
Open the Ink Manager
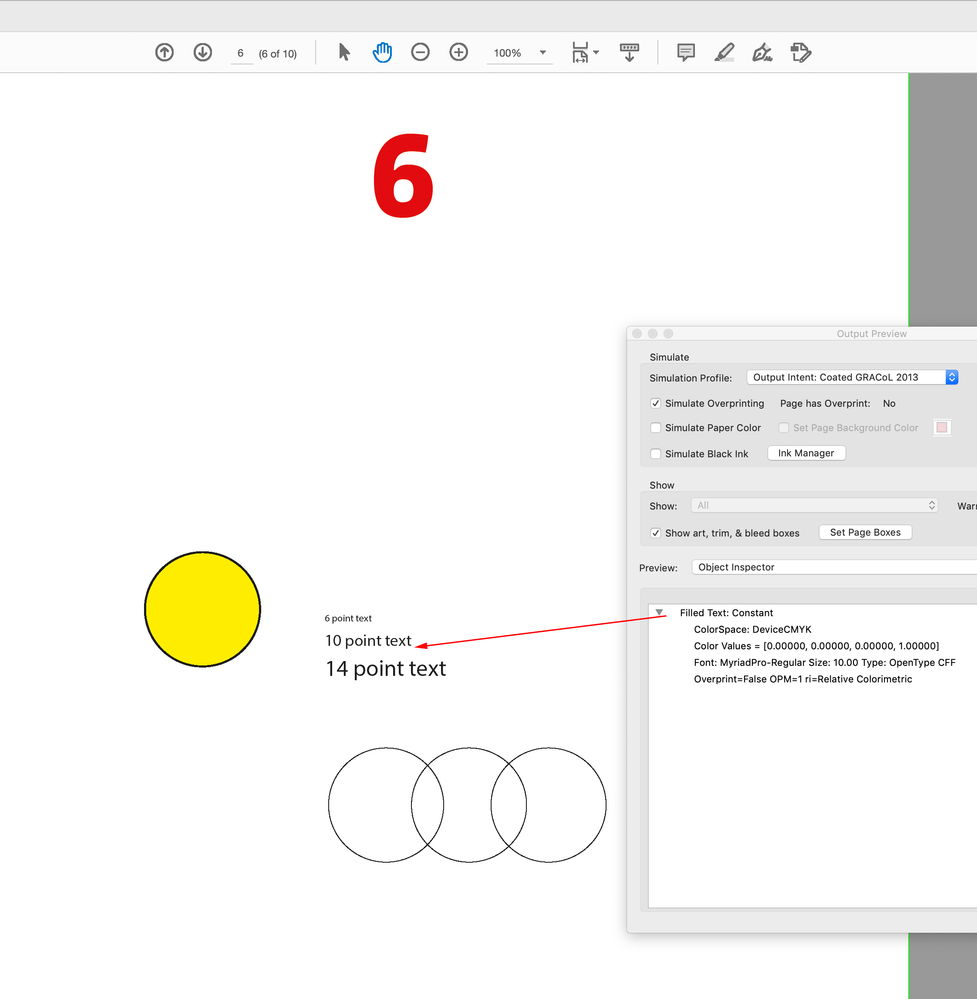coord(806,453)
